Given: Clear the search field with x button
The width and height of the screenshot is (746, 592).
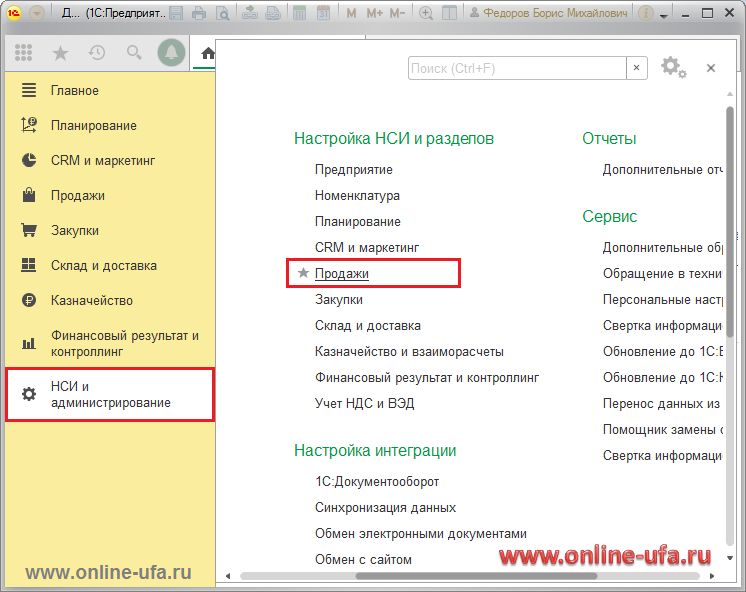Looking at the screenshot, I should point(637,68).
